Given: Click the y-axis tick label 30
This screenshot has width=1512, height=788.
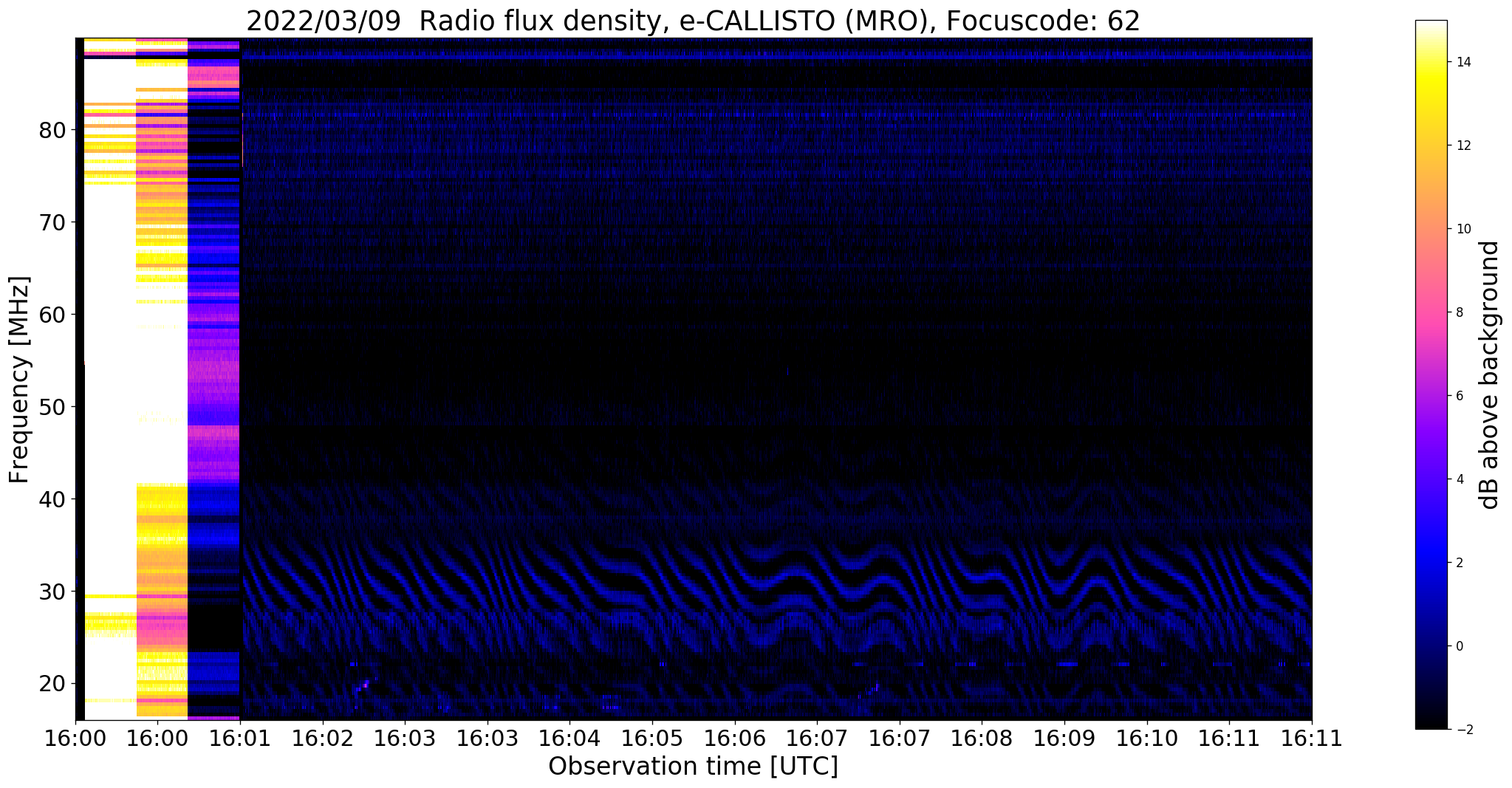Looking at the screenshot, I should (52, 592).
